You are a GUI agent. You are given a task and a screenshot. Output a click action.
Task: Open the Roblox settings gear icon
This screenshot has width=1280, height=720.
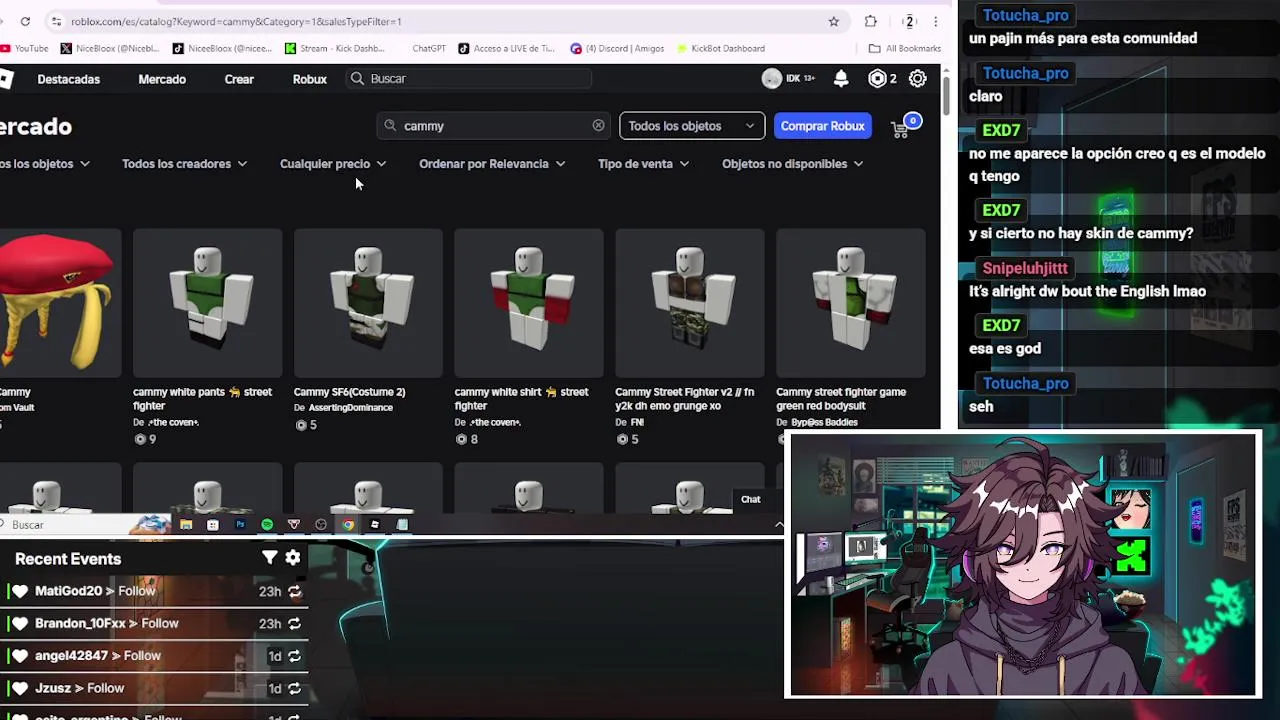pos(917,79)
